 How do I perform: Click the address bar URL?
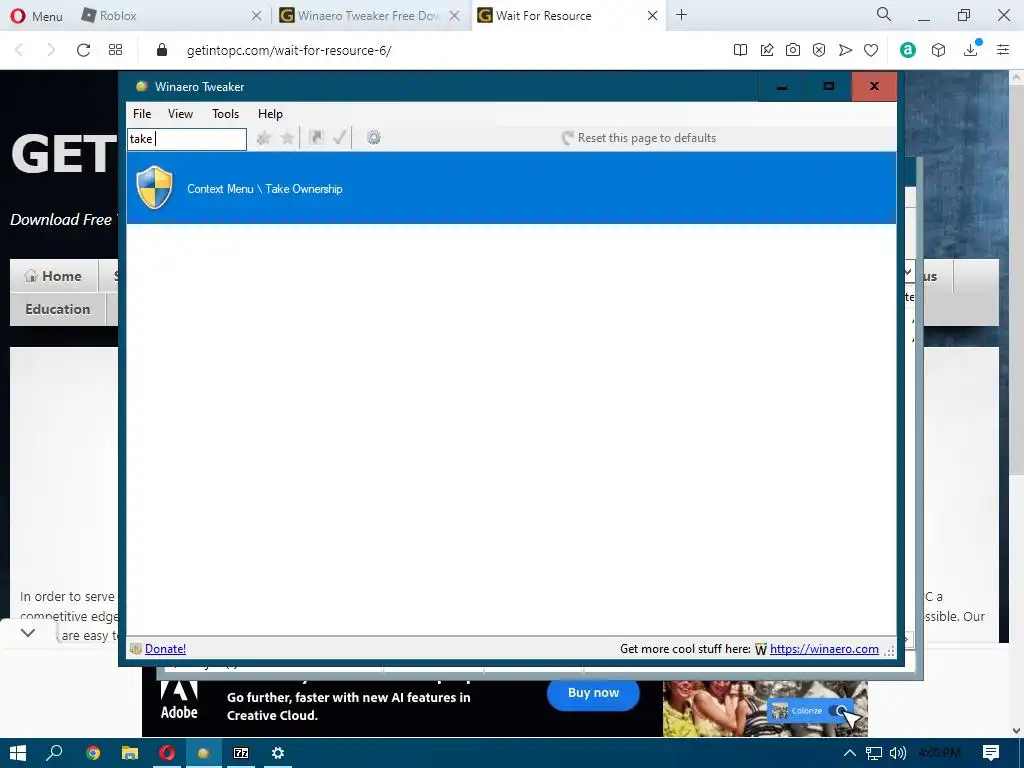point(289,50)
